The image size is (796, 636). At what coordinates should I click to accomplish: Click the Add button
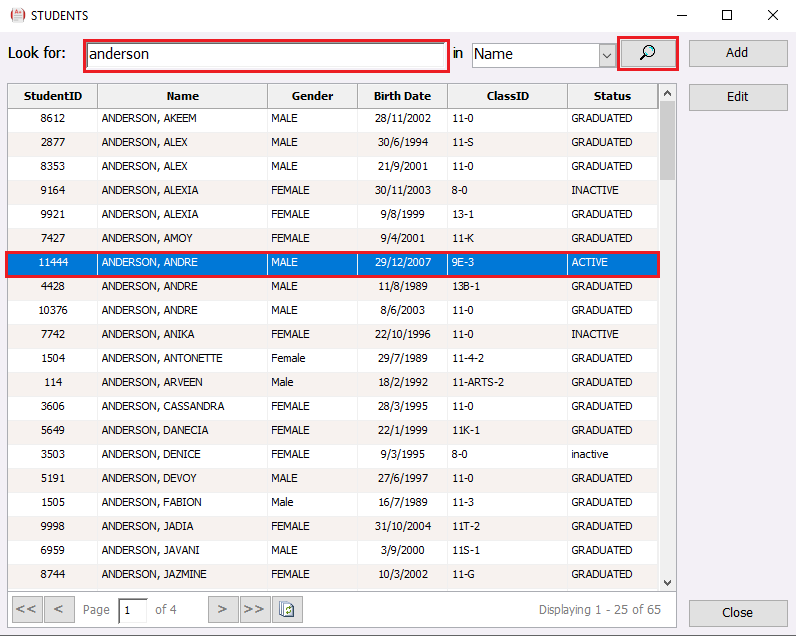[738, 53]
